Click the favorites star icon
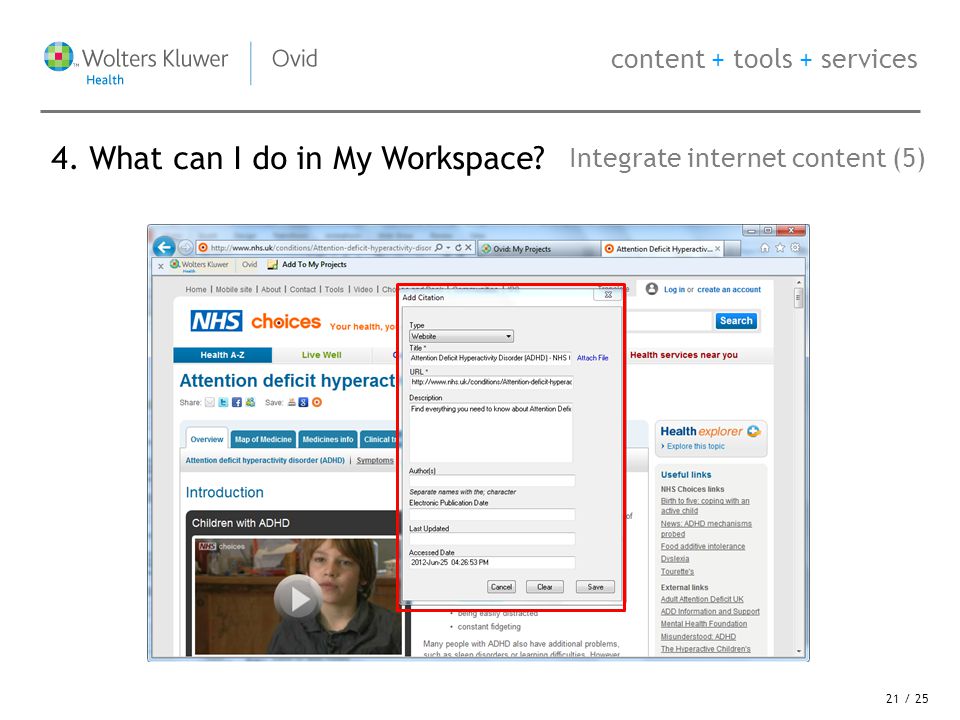960x720 pixels. point(780,248)
